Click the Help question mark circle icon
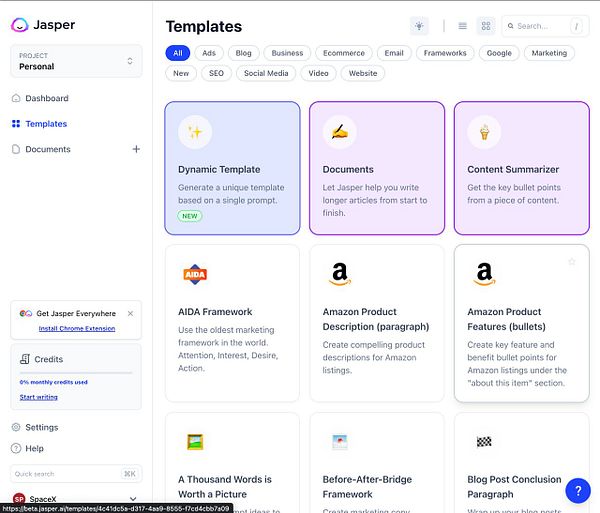This screenshot has width=600, height=513. pos(16,448)
